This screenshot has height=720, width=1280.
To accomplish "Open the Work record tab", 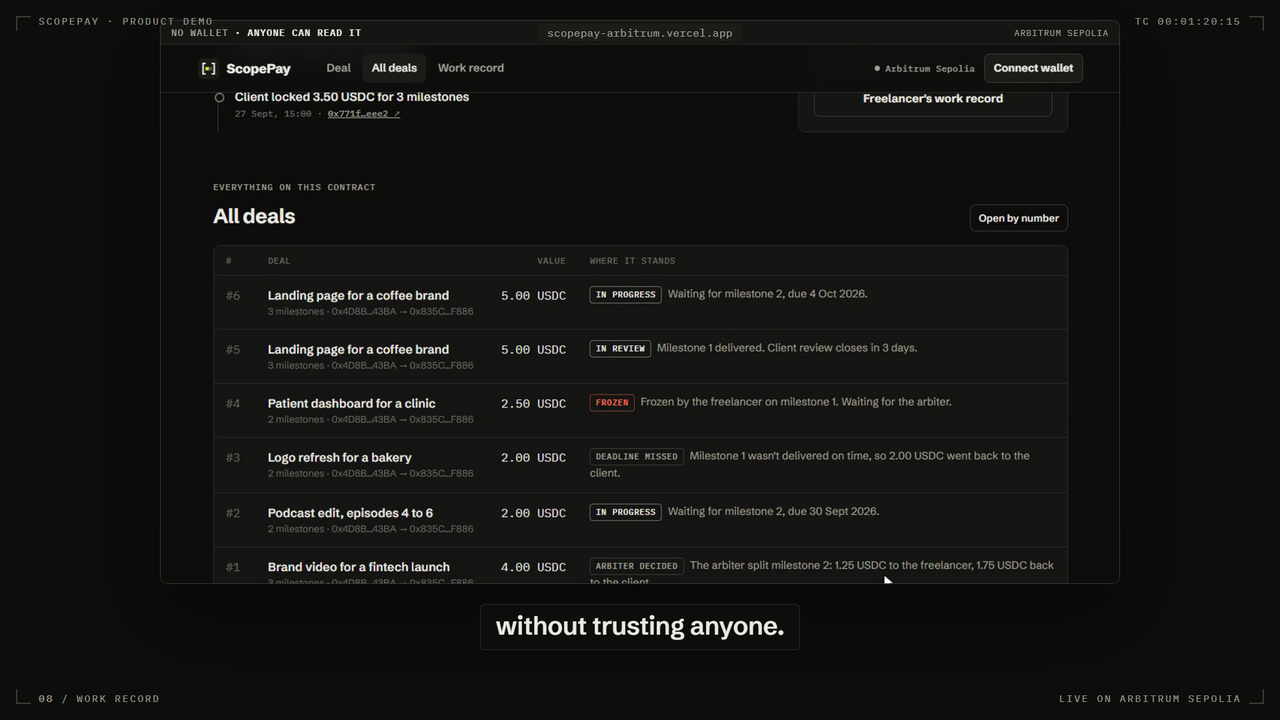I will (x=471, y=68).
